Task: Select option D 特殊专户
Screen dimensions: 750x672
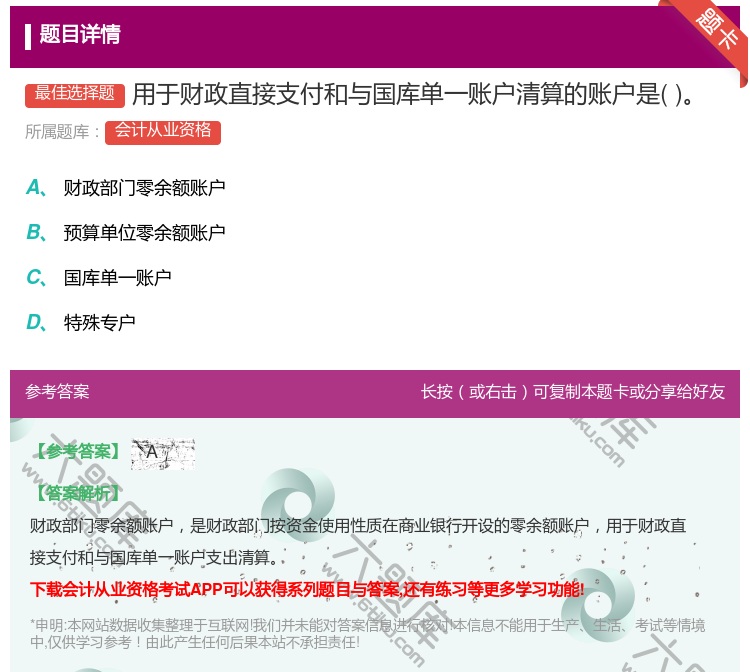Action: pos(99,323)
